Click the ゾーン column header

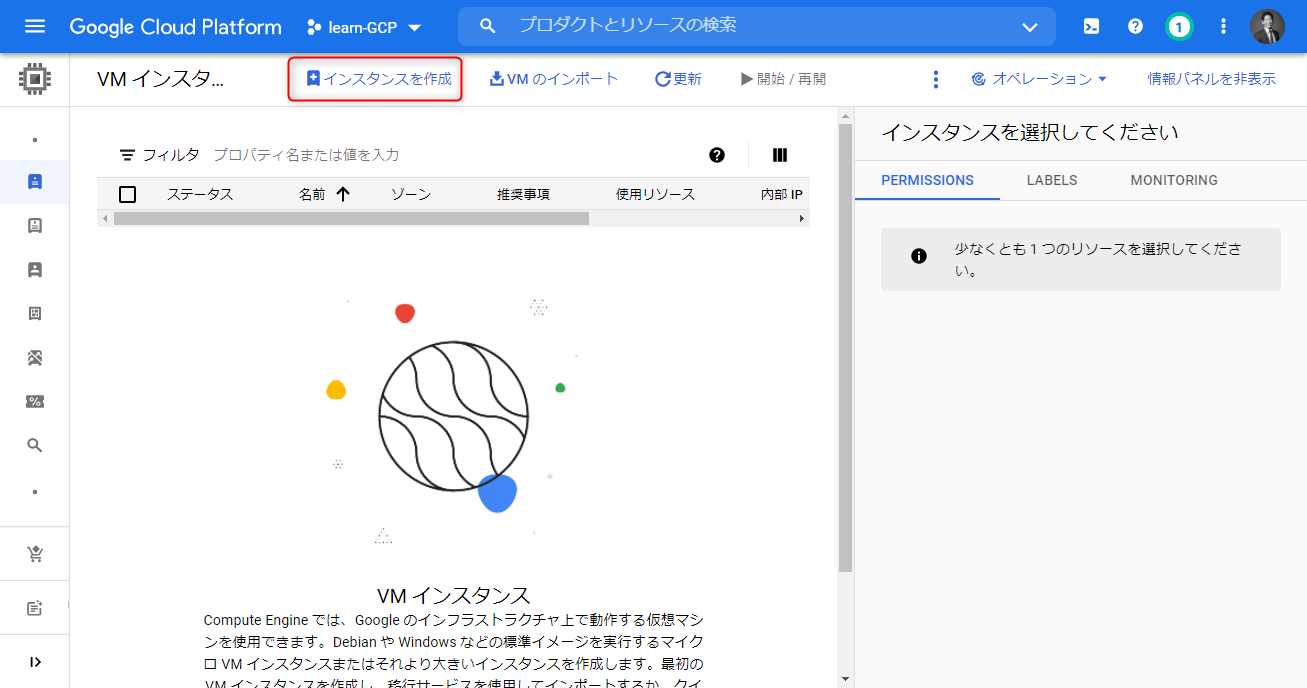tap(411, 194)
